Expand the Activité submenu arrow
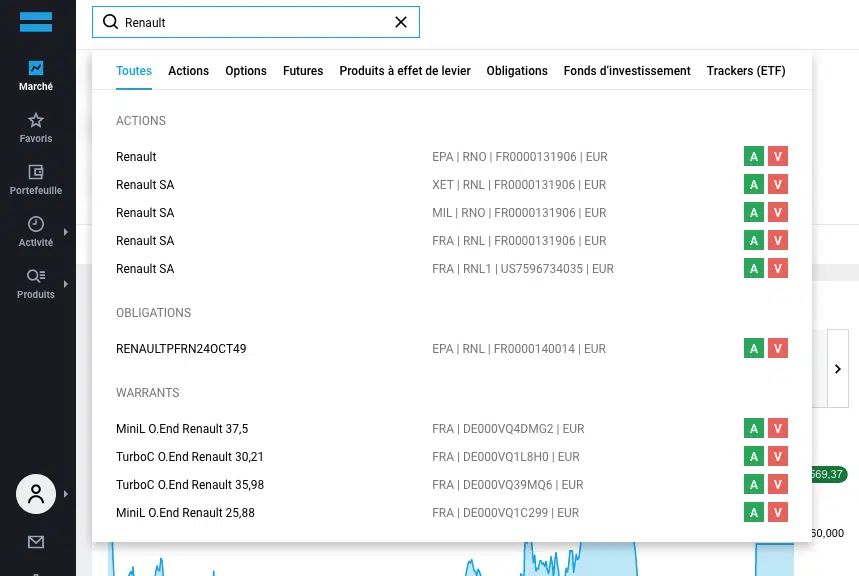Image resolution: width=859 pixels, height=576 pixels. point(66,232)
